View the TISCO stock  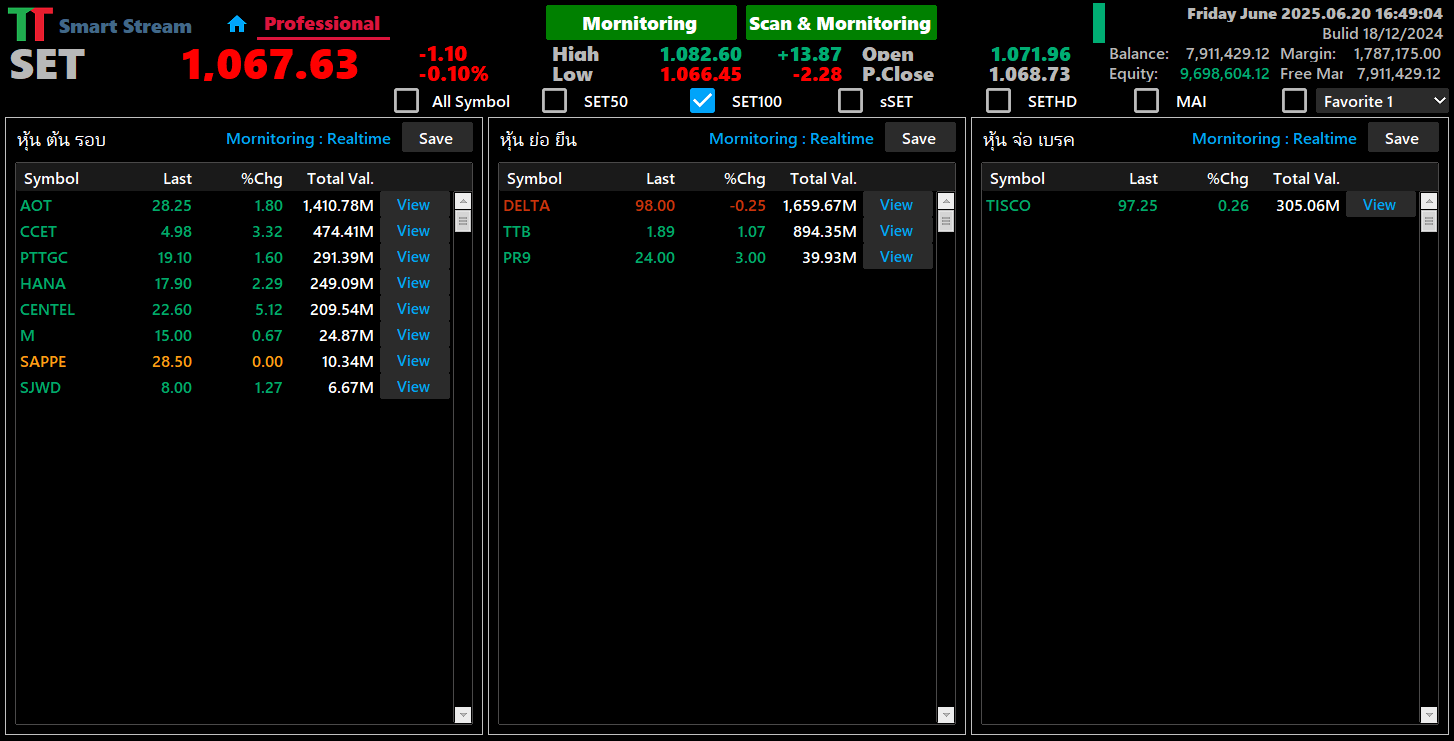pos(1380,205)
